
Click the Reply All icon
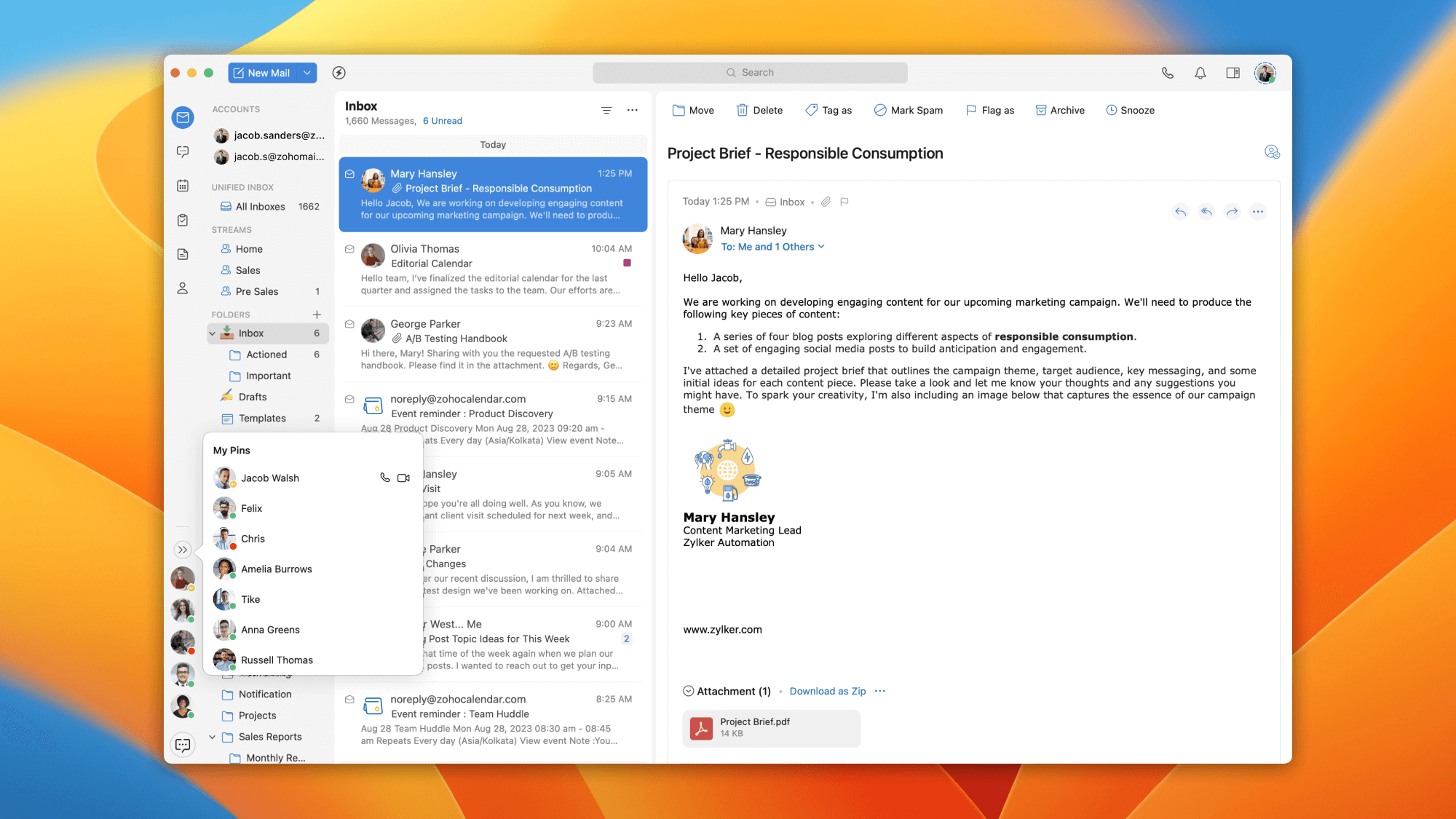[1206, 212]
